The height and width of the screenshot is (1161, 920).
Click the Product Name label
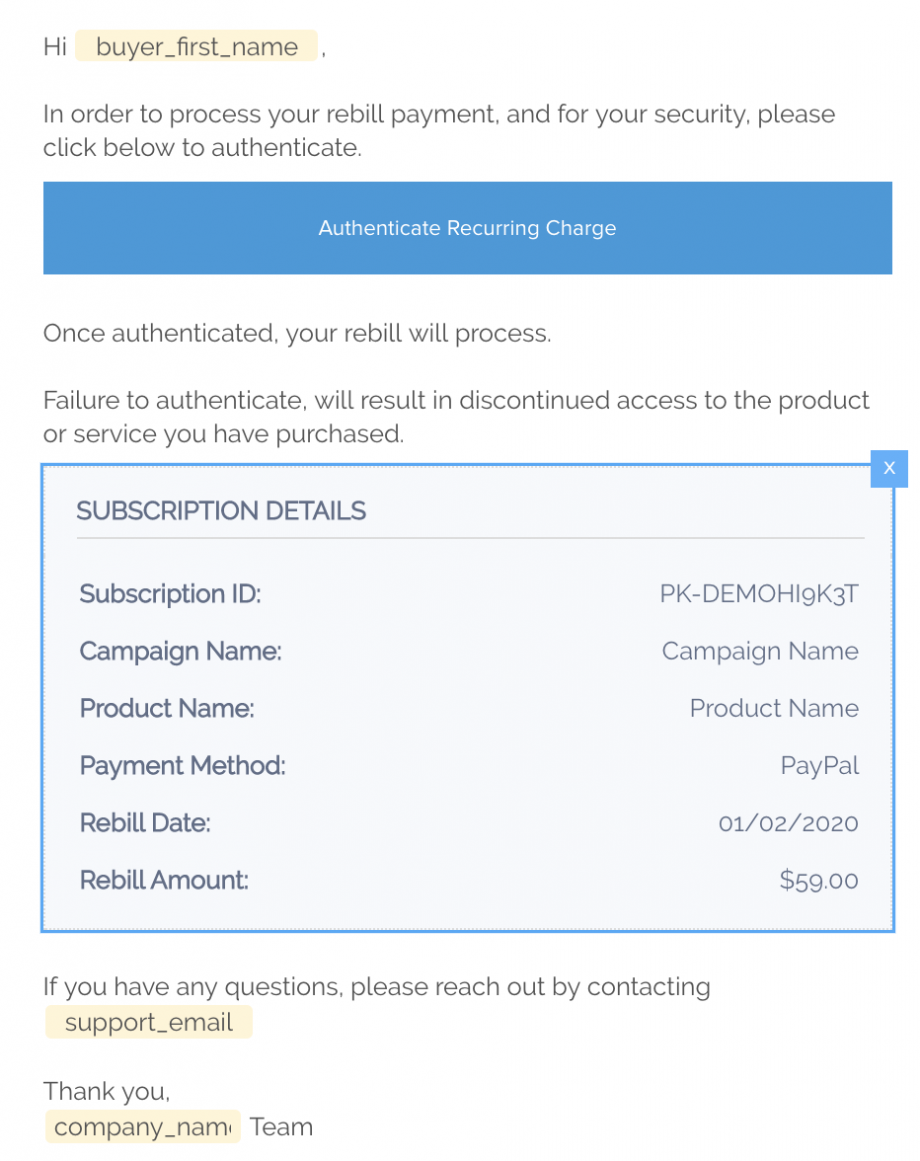tap(167, 708)
